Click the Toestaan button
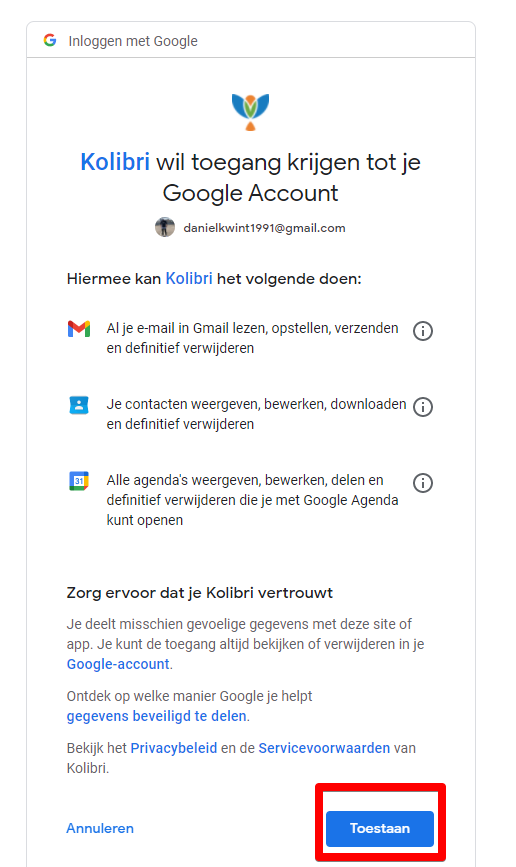516x867 pixels. (380, 828)
